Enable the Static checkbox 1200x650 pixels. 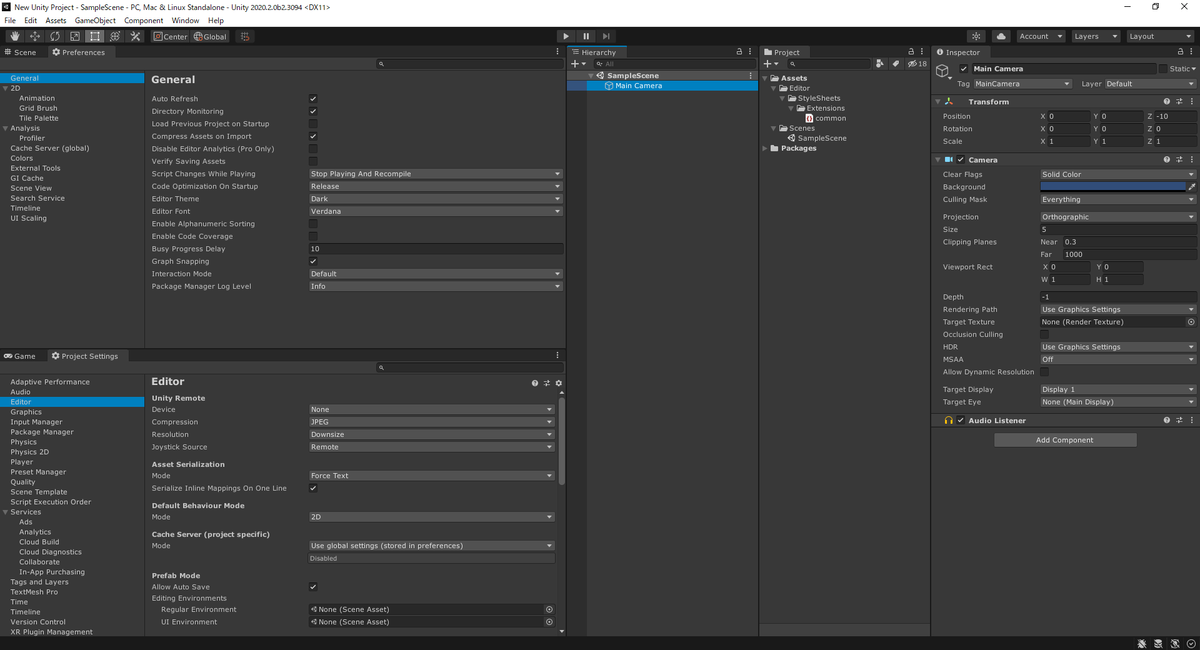tap(1163, 69)
